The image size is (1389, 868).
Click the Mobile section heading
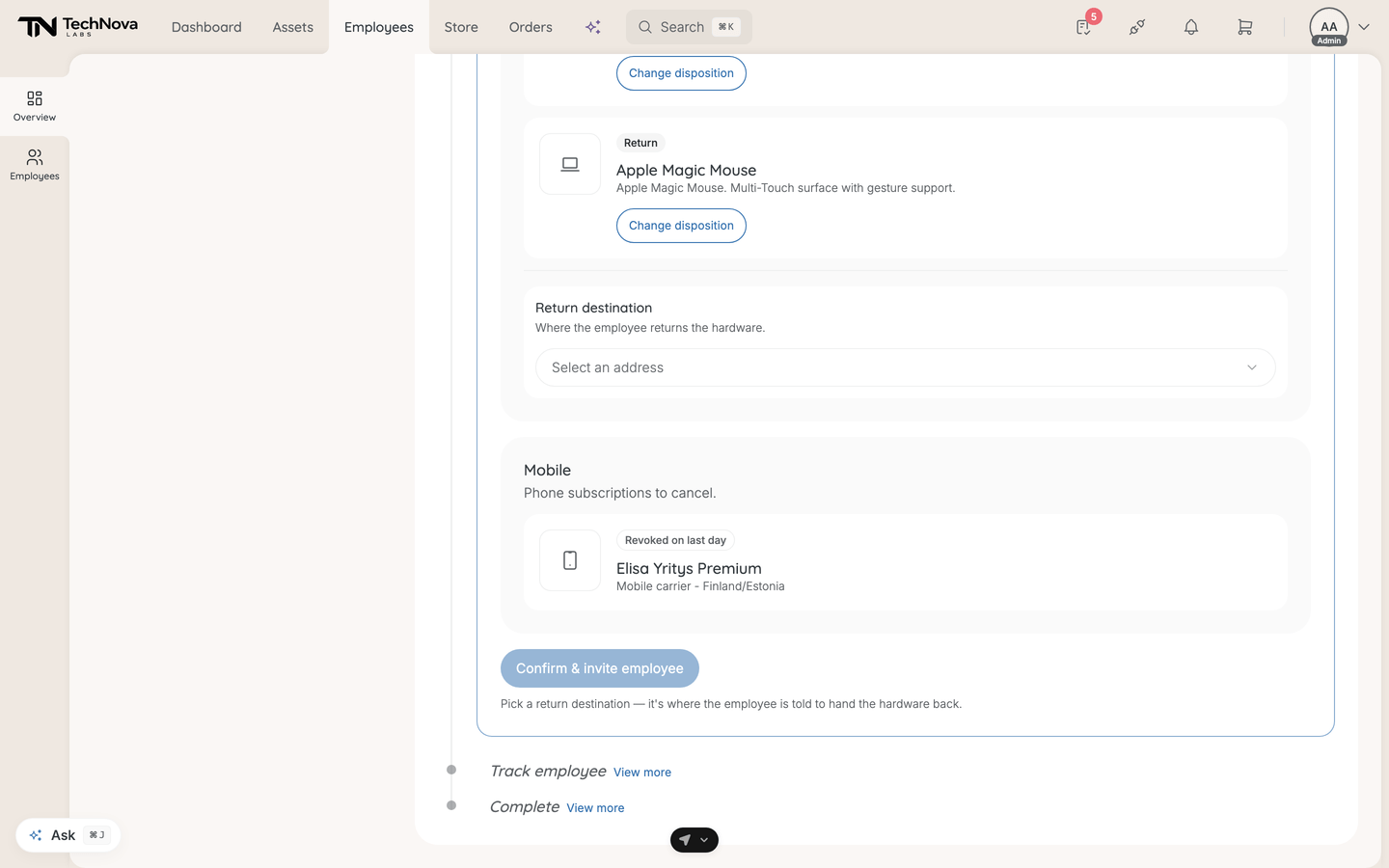tap(547, 470)
